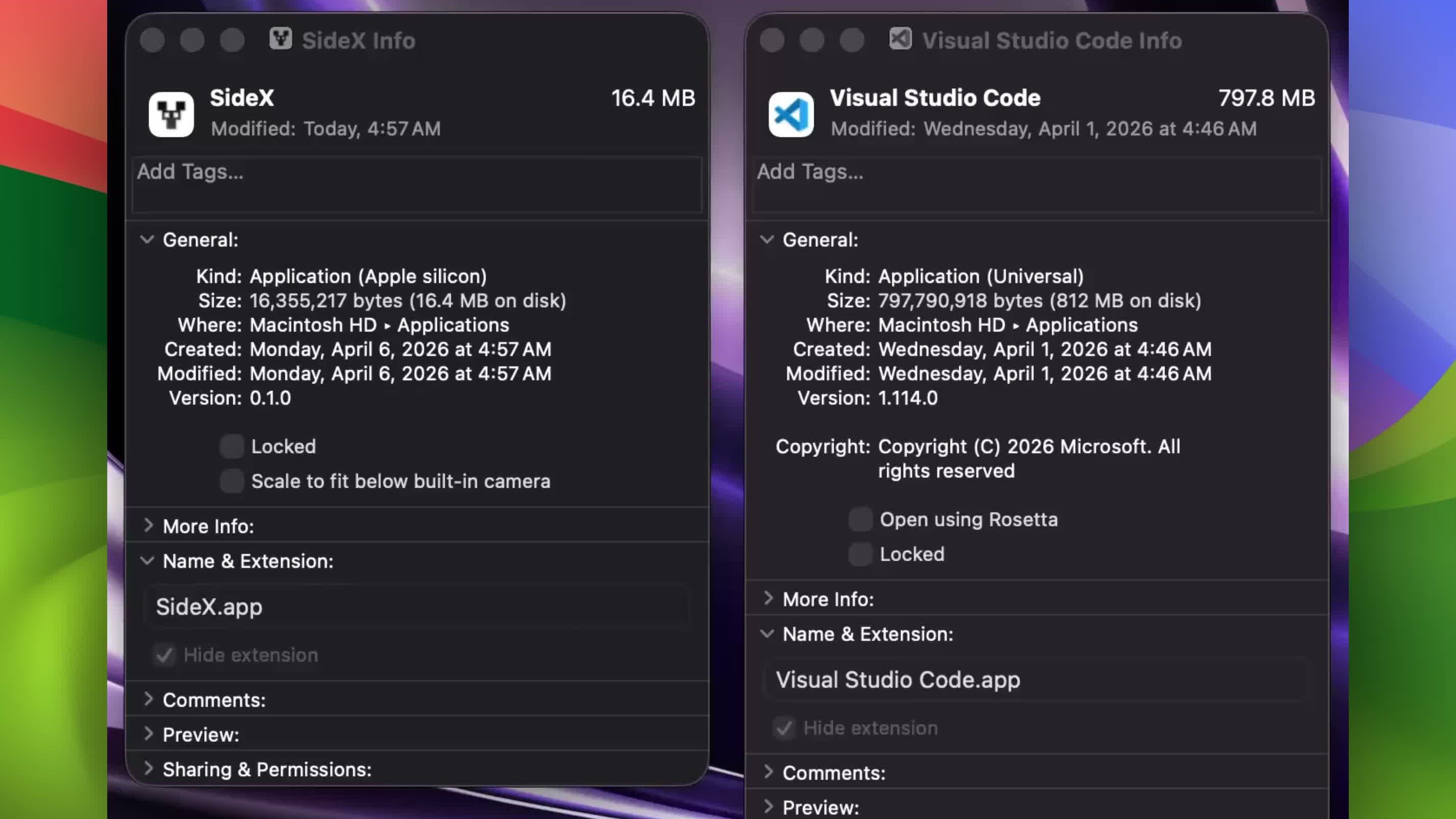Toggle Hide extension in SideX Info
Image resolution: width=1456 pixels, height=819 pixels.
(164, 655)
